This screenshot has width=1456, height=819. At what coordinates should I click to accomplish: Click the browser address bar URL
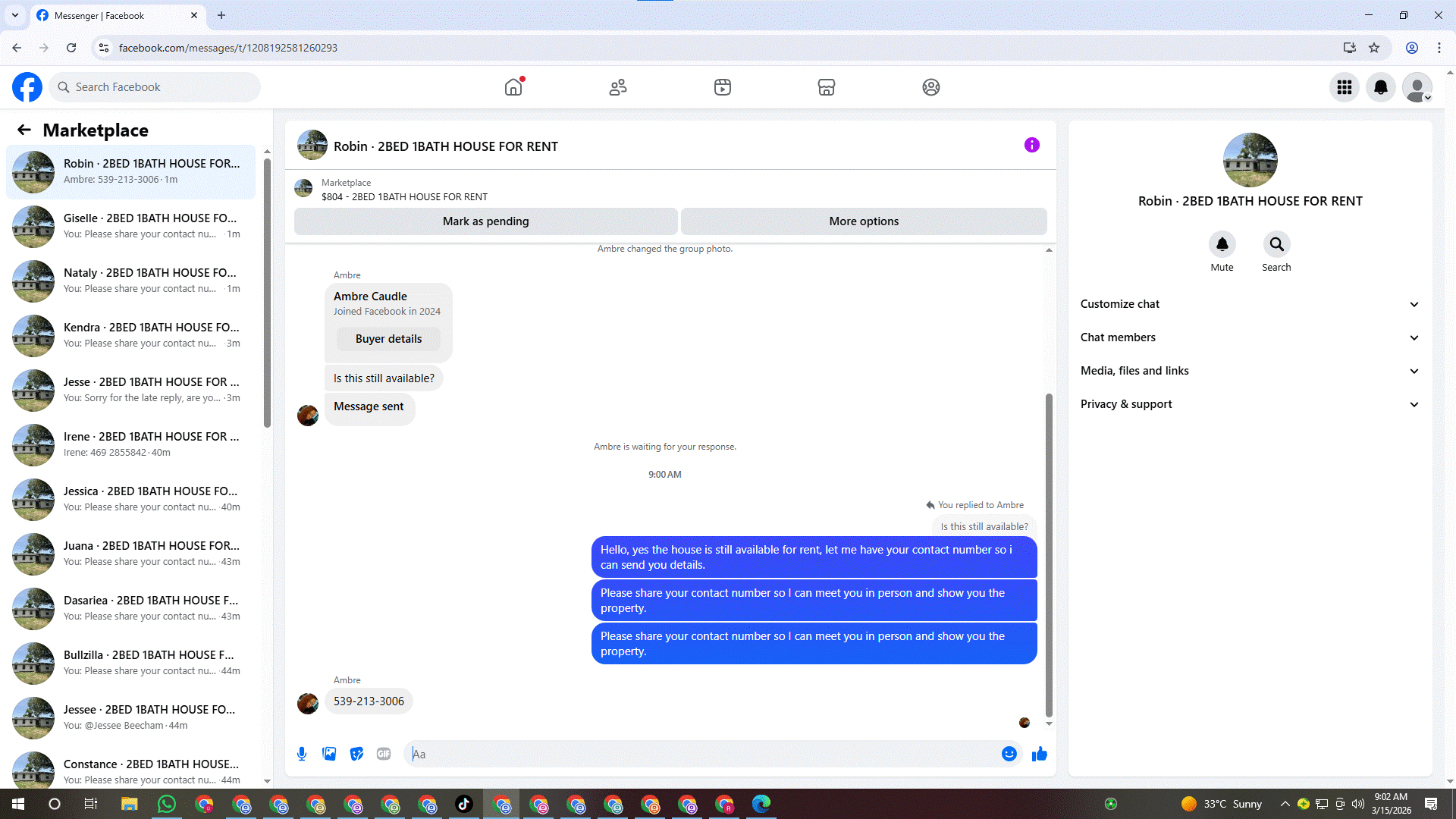(228, 48)
